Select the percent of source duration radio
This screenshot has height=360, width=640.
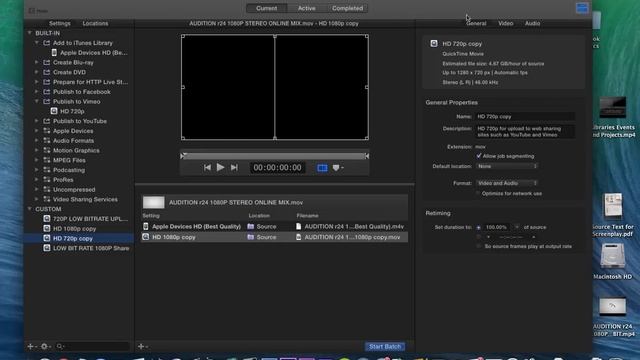click(478, 227)
